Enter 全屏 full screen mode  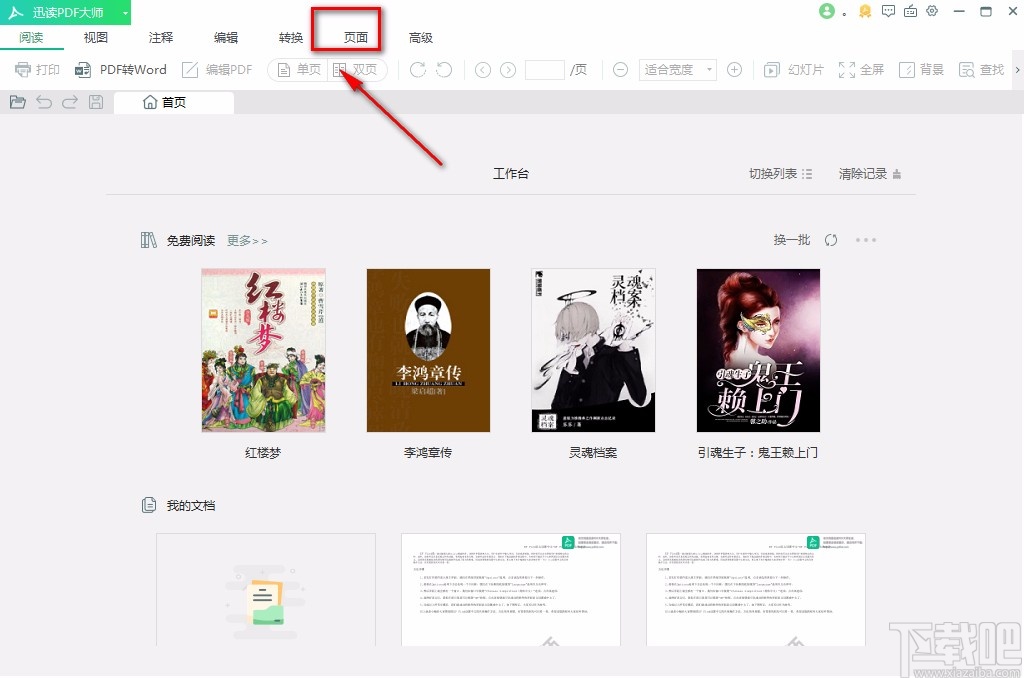(x=860, y=69)
